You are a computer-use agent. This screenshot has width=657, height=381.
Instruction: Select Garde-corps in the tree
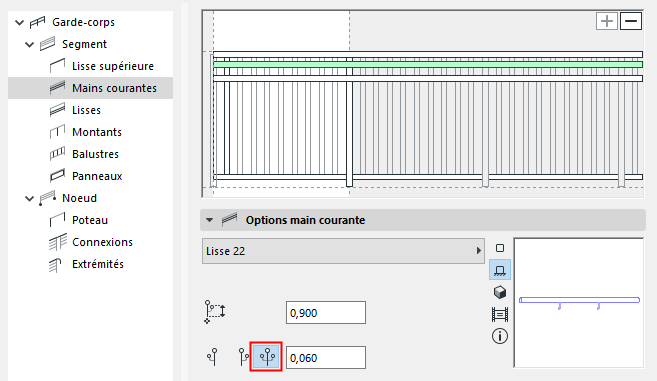83,22
